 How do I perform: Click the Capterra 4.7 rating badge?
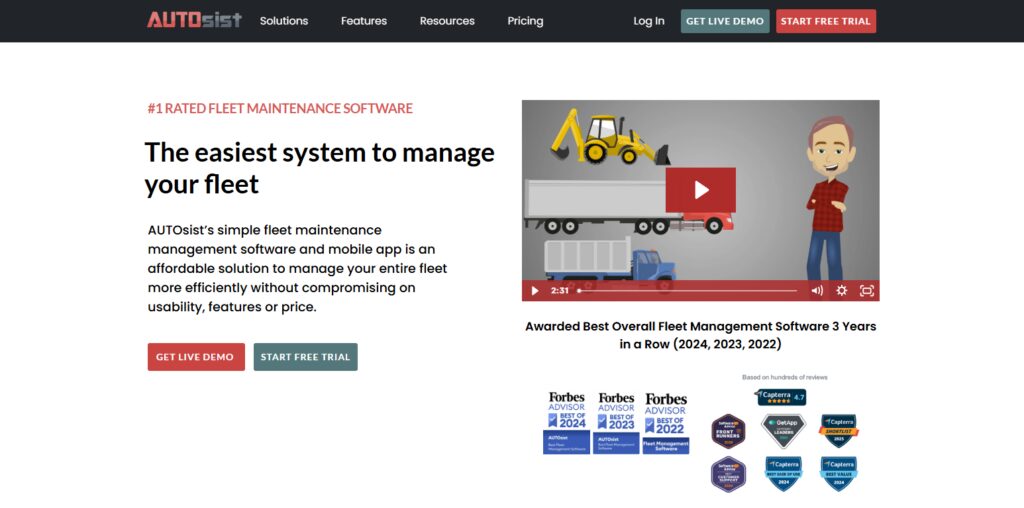781,397
